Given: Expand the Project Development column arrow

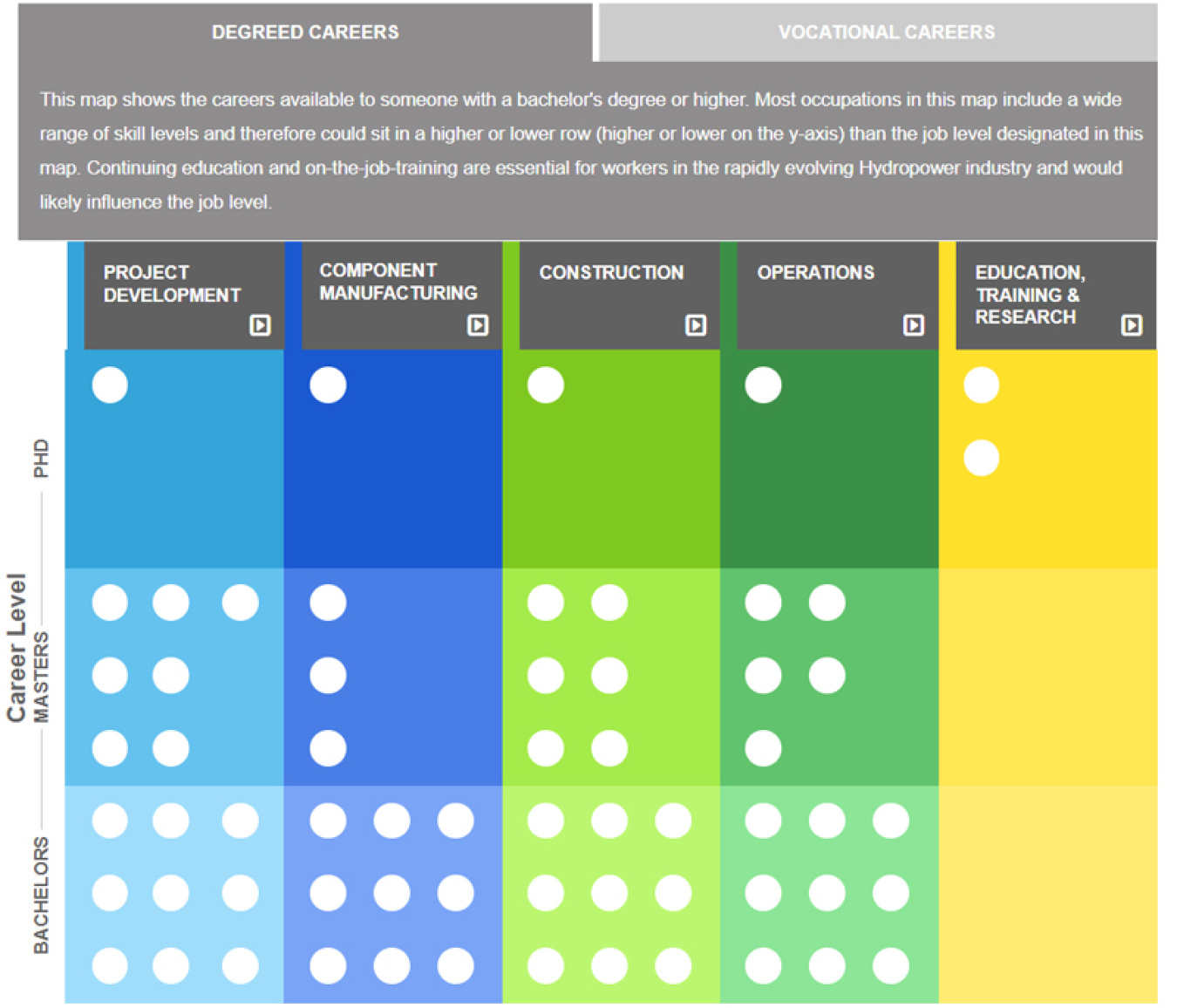Looking at the screenshot, I should 260,325.
